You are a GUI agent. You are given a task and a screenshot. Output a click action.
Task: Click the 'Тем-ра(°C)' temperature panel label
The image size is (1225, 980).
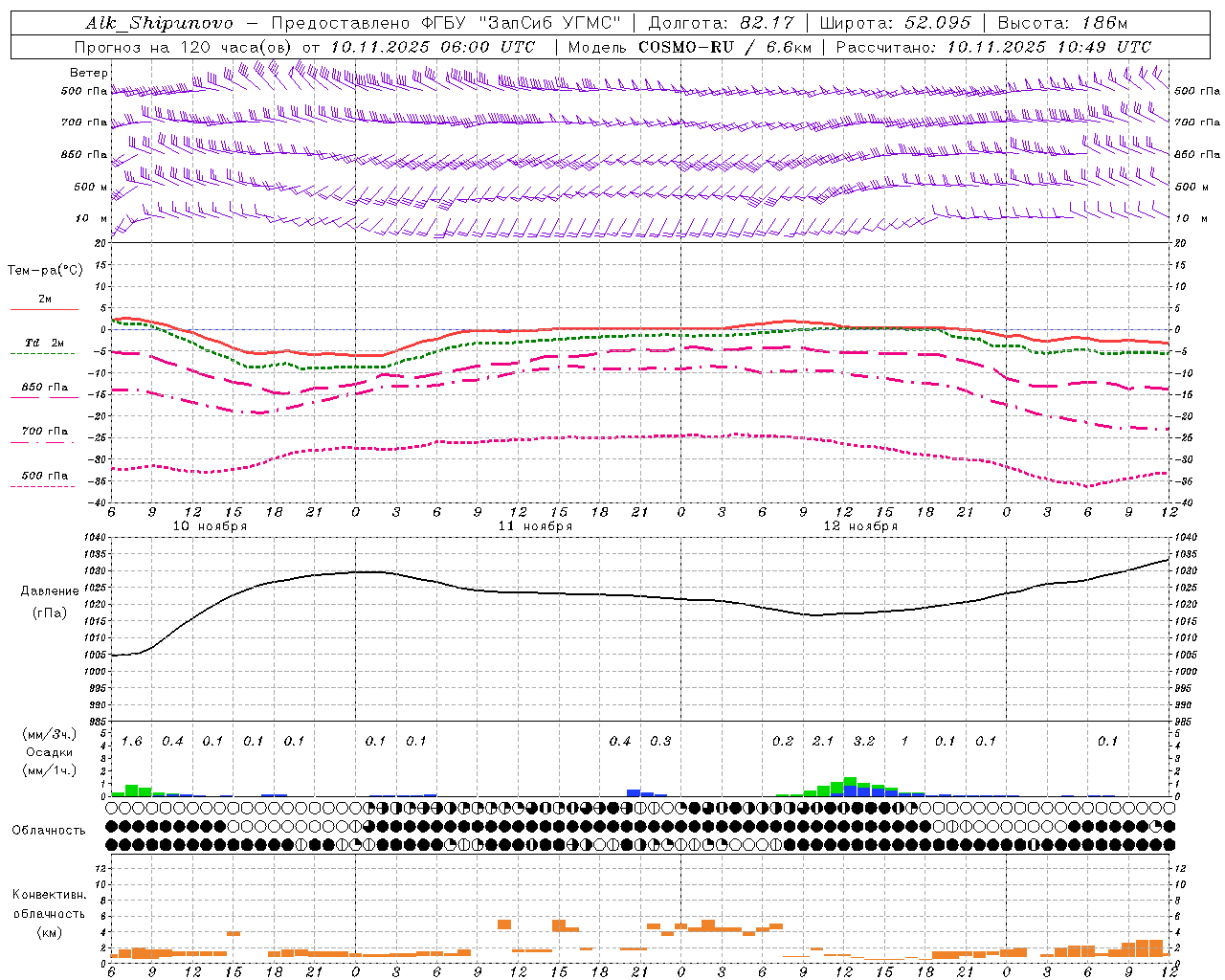coord(45,271)
